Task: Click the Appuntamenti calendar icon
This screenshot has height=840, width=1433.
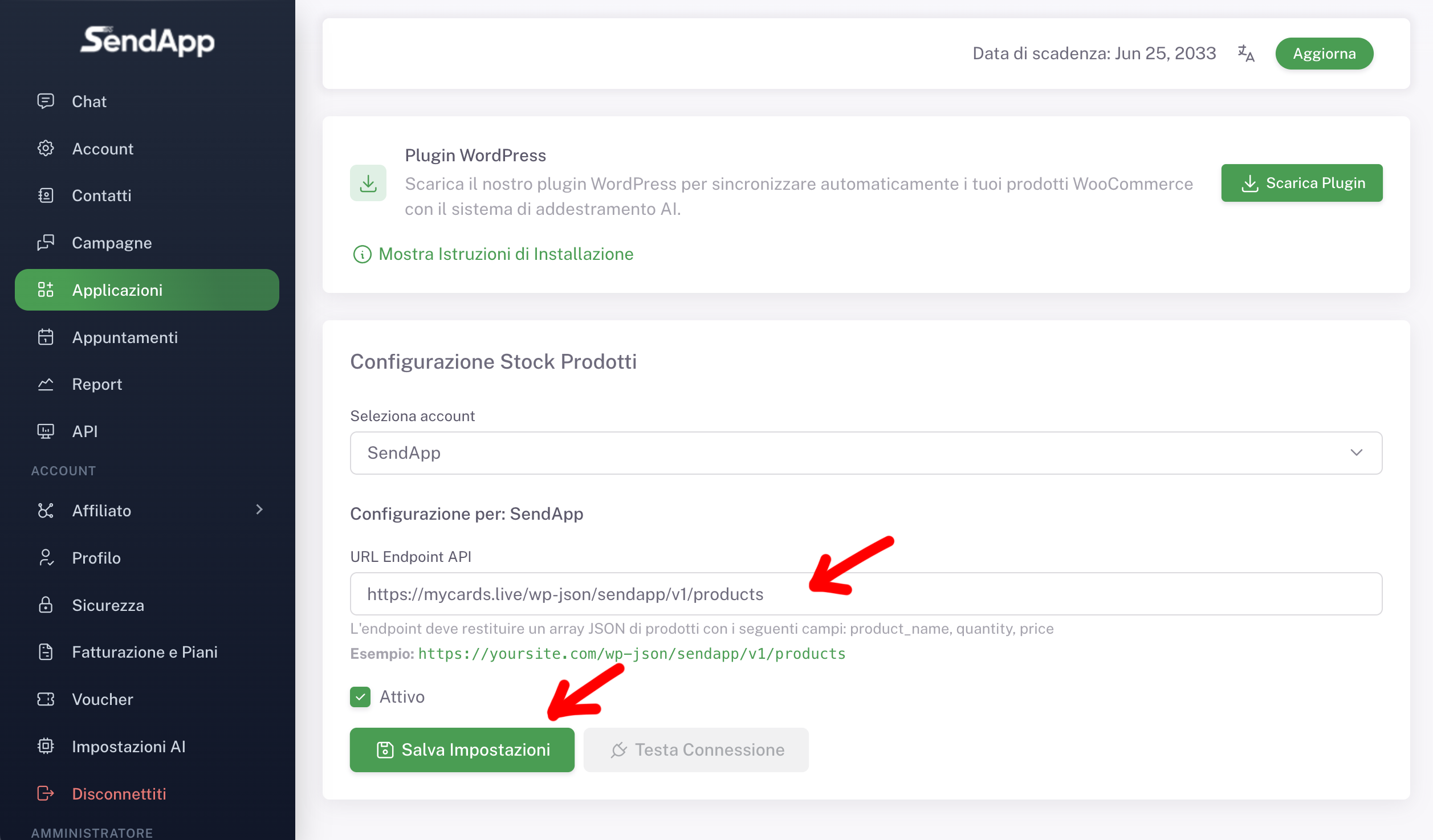Action: tap(46, 337)
